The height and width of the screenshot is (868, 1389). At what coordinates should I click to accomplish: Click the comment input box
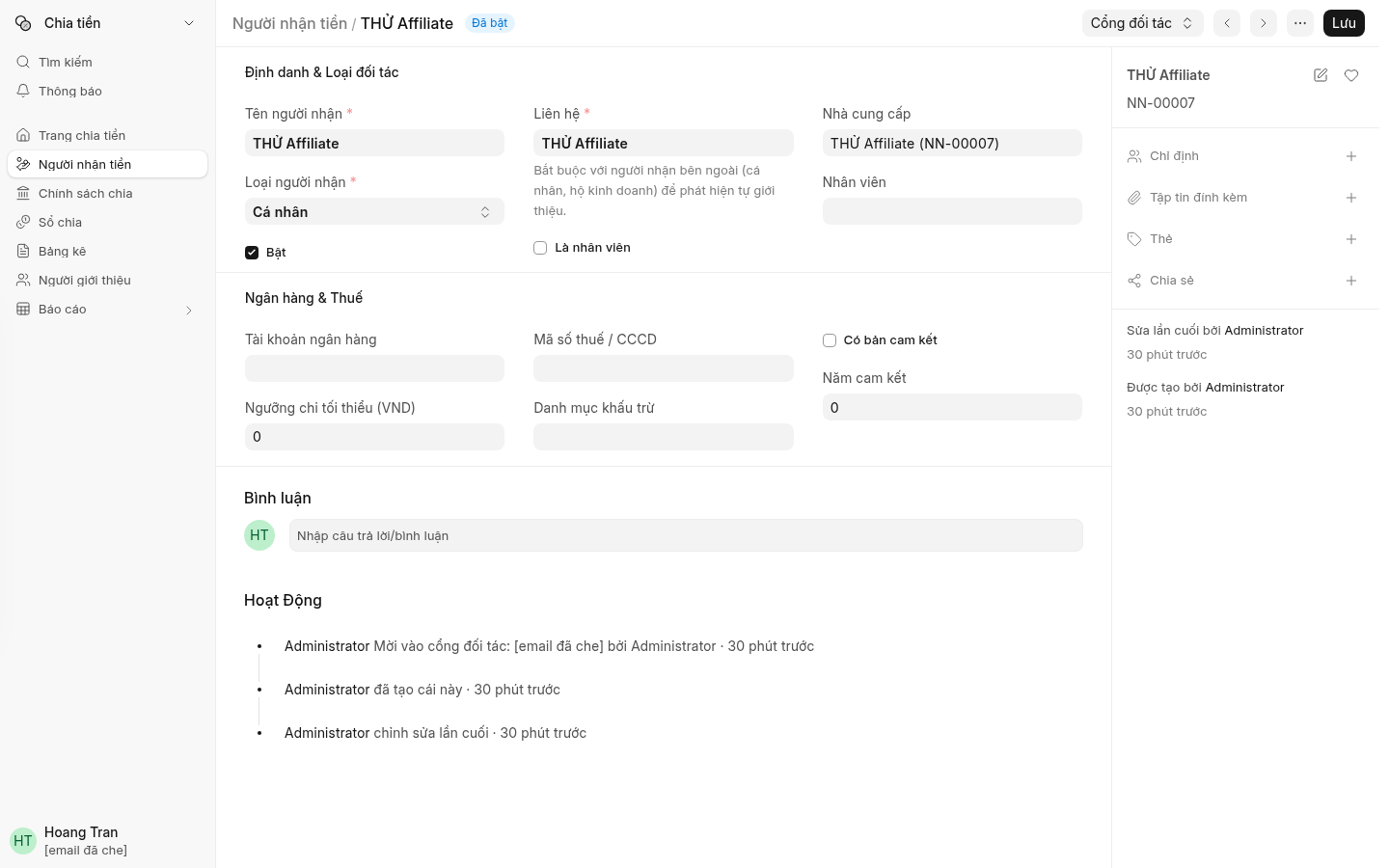pos(686,536)
